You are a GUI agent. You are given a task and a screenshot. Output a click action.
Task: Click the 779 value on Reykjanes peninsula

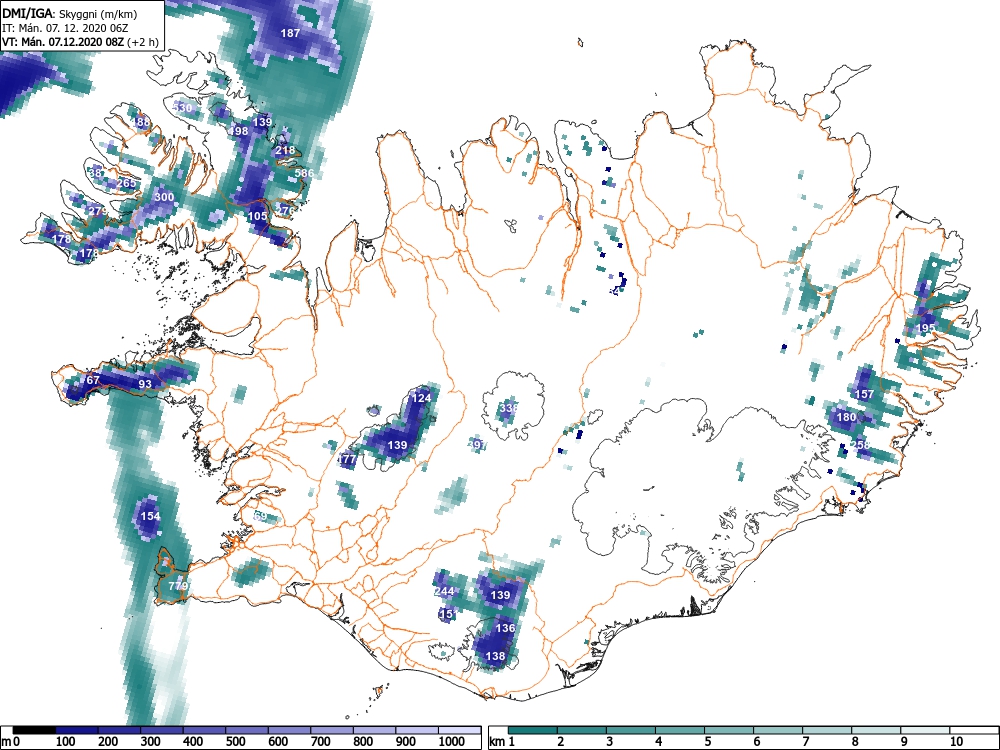coord(178,585)
